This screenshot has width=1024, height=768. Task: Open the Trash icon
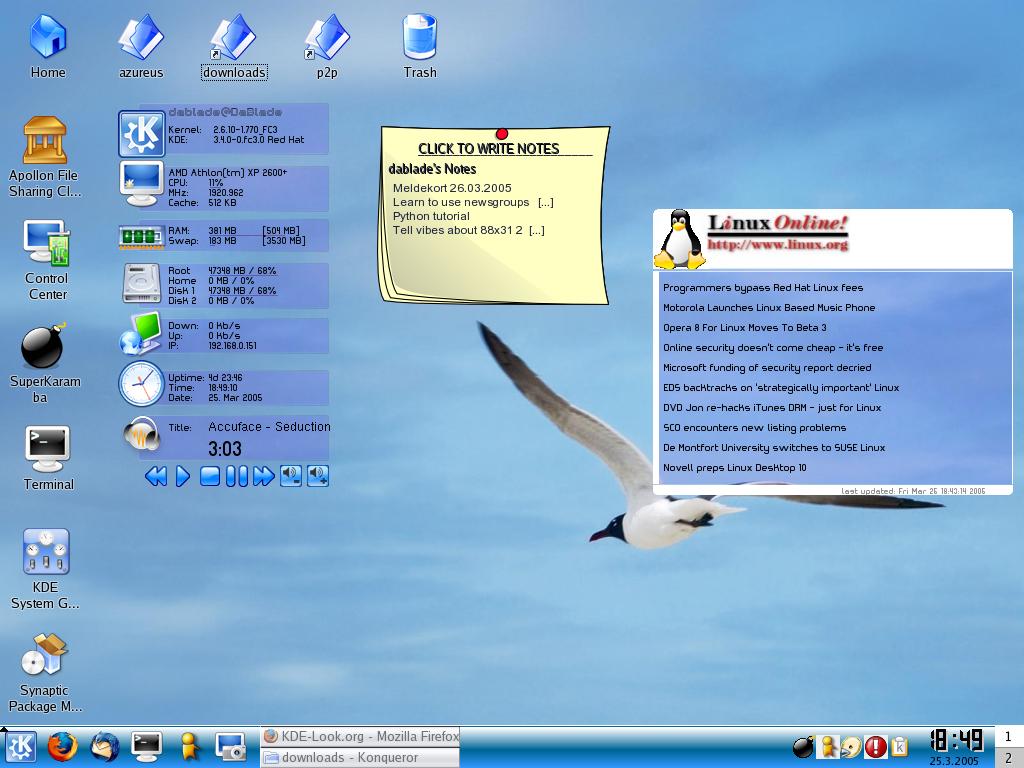419,46
